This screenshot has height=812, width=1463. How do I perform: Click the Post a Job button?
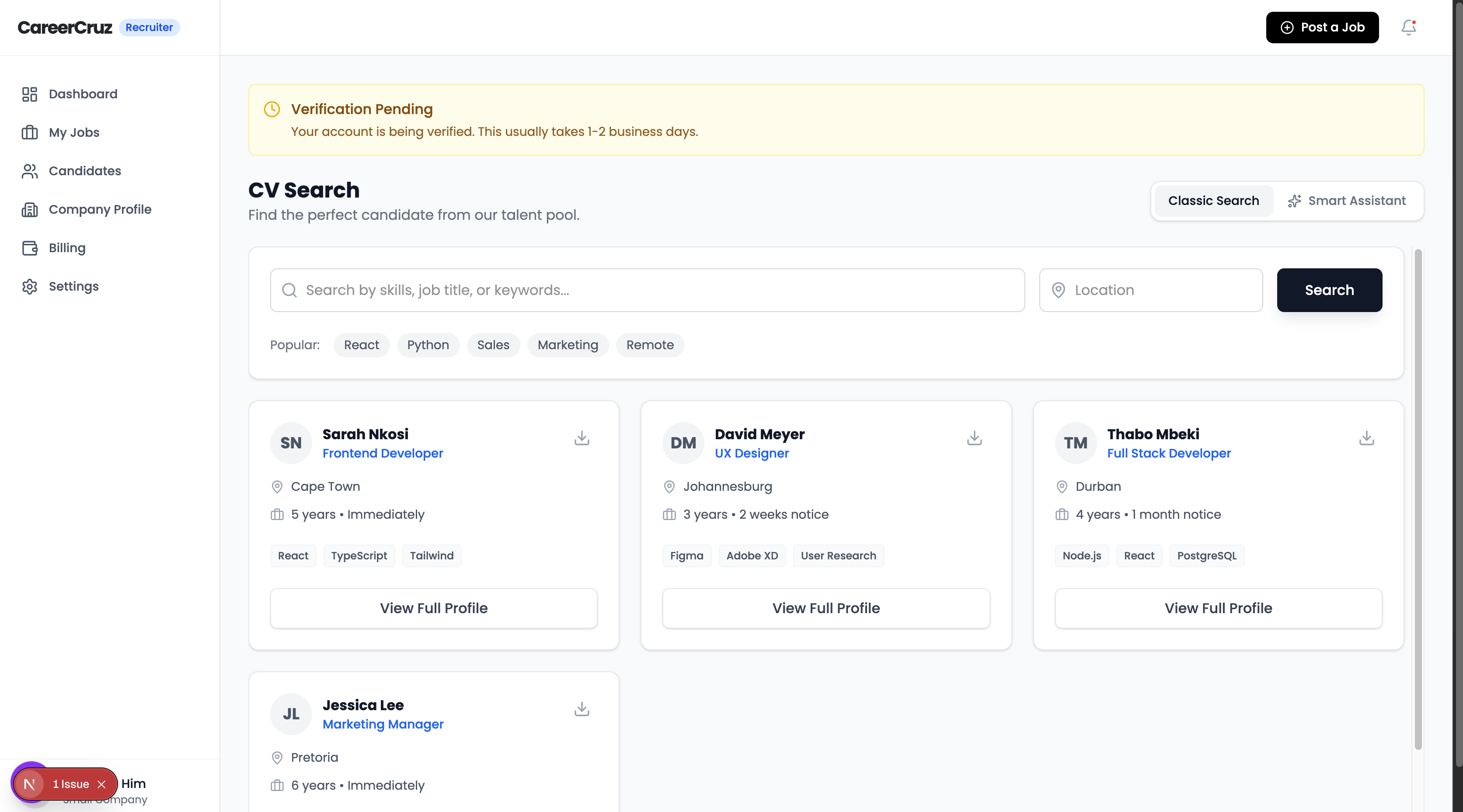[1322, 27]
